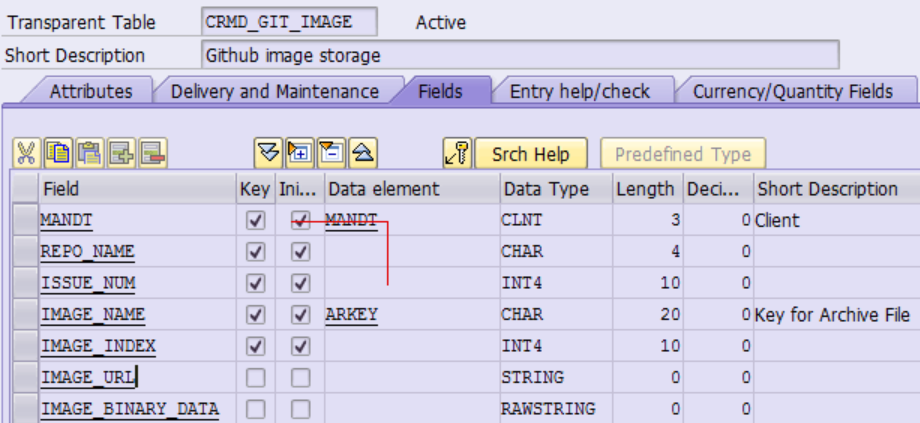
Task: Click the Transparent Table name field
Action: pos(289,22)
